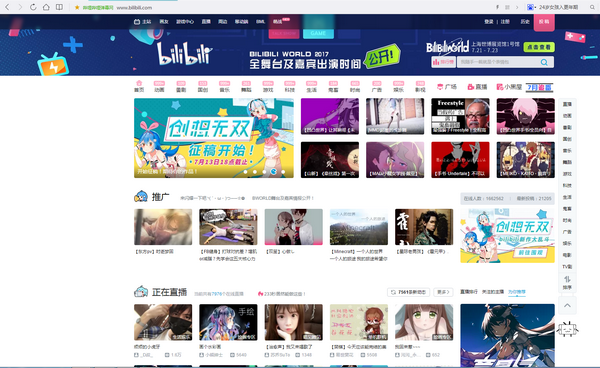This screenshot has width=600, height=368.
Task: Click the bilibili logo in the banner
Action: click(x=185, y=54)
